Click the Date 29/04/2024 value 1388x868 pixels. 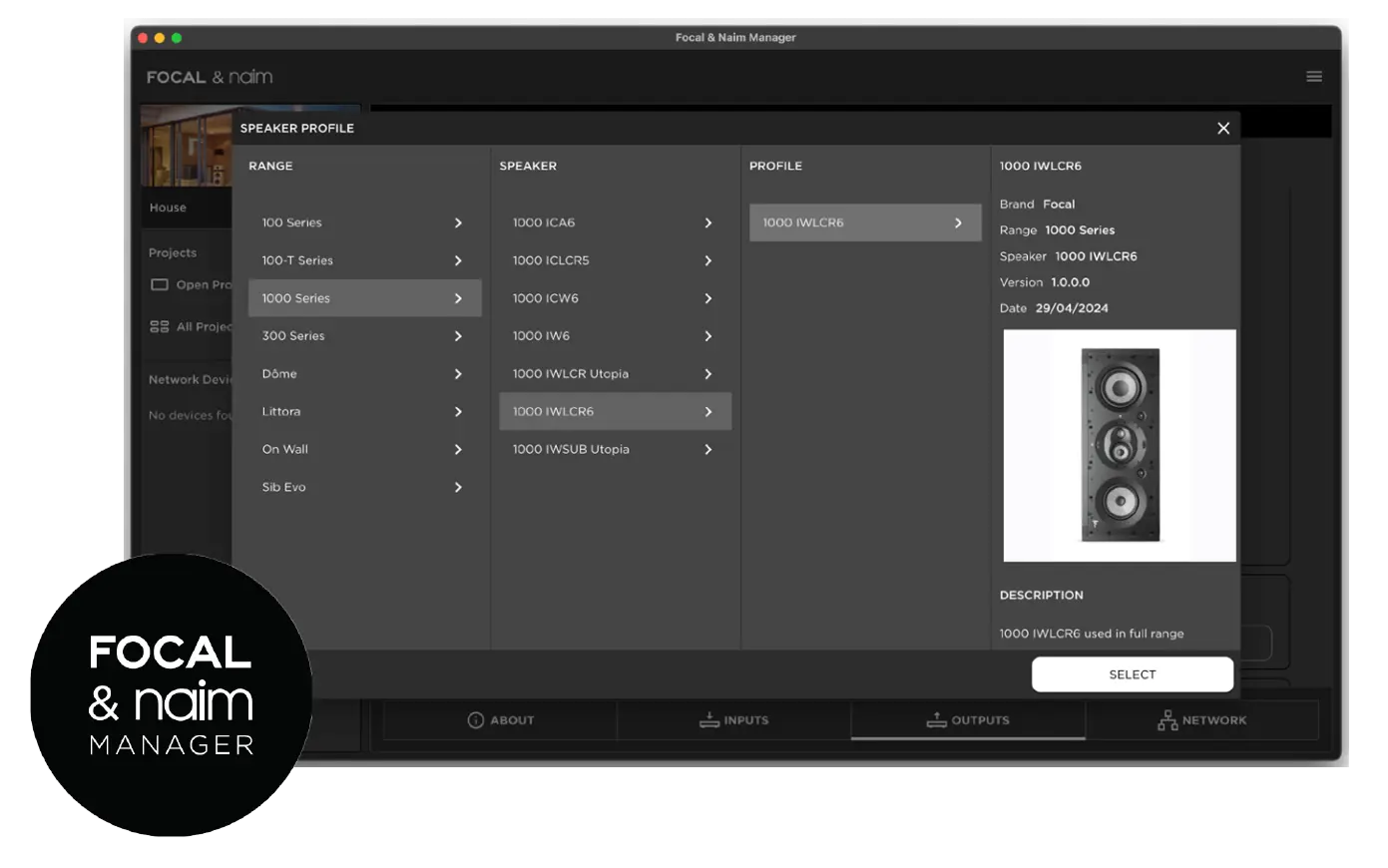[x=1072, y=308]
